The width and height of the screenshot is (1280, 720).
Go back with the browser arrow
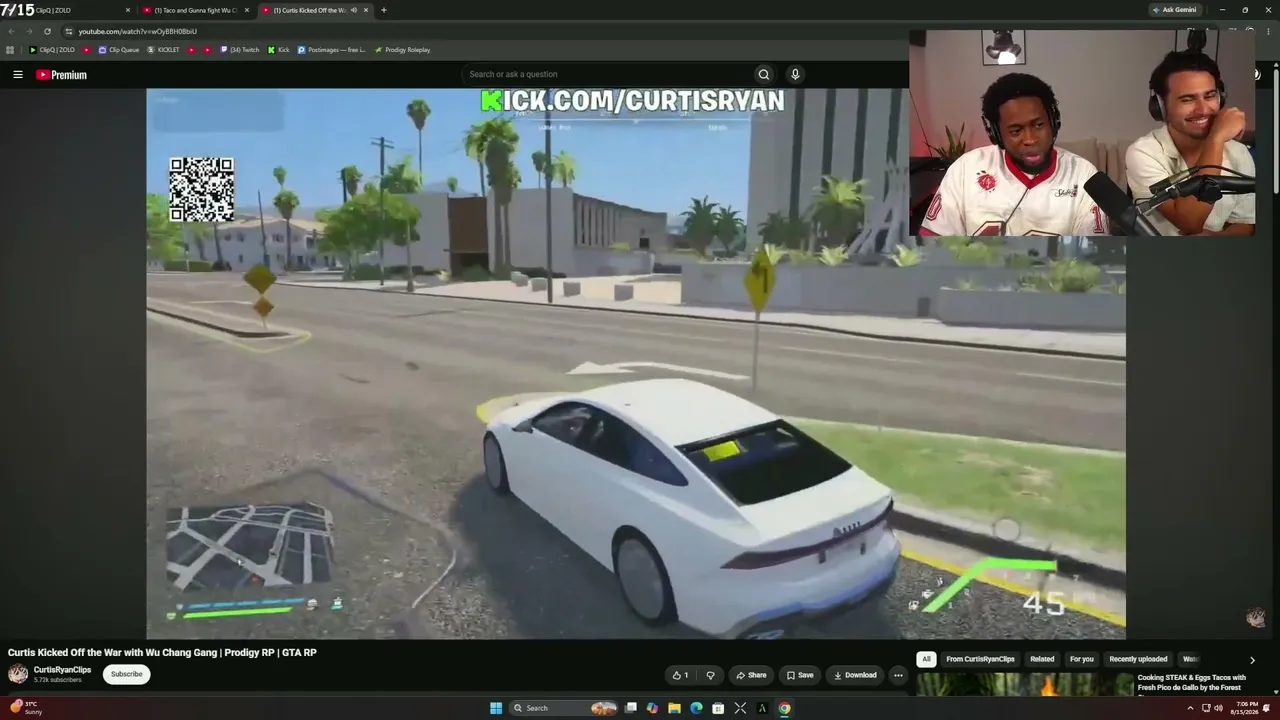[11, 31]
